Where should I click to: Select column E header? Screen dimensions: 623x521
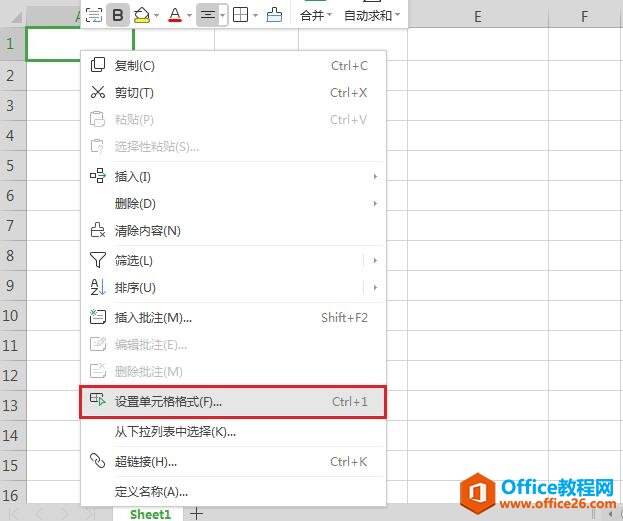point(478,16)
